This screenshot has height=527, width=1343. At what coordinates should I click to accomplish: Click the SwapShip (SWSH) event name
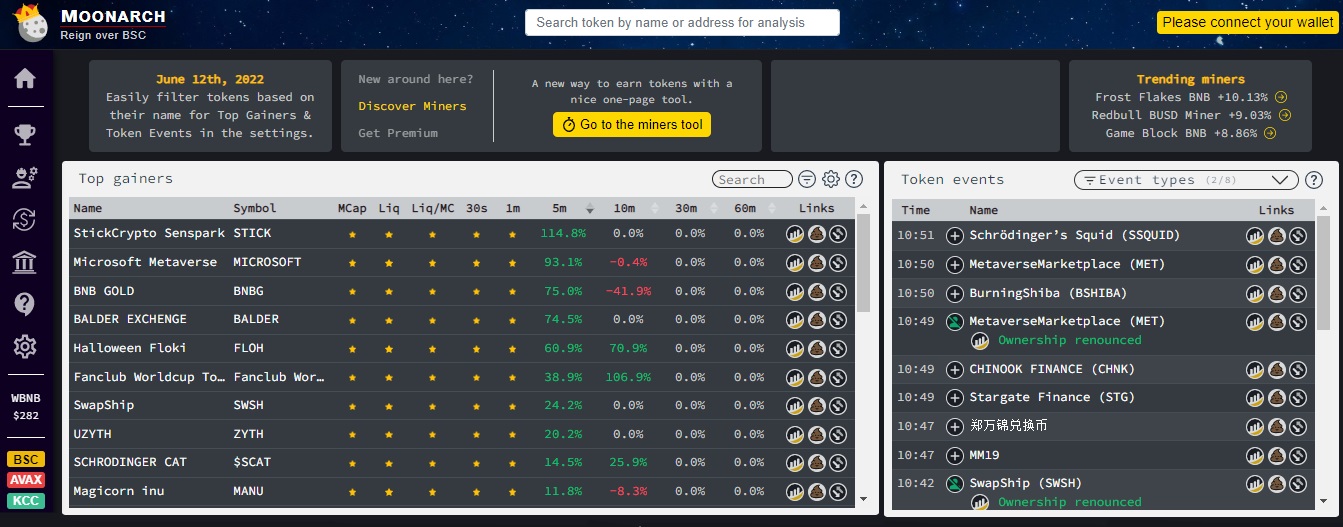click(x=1025, y=483)
